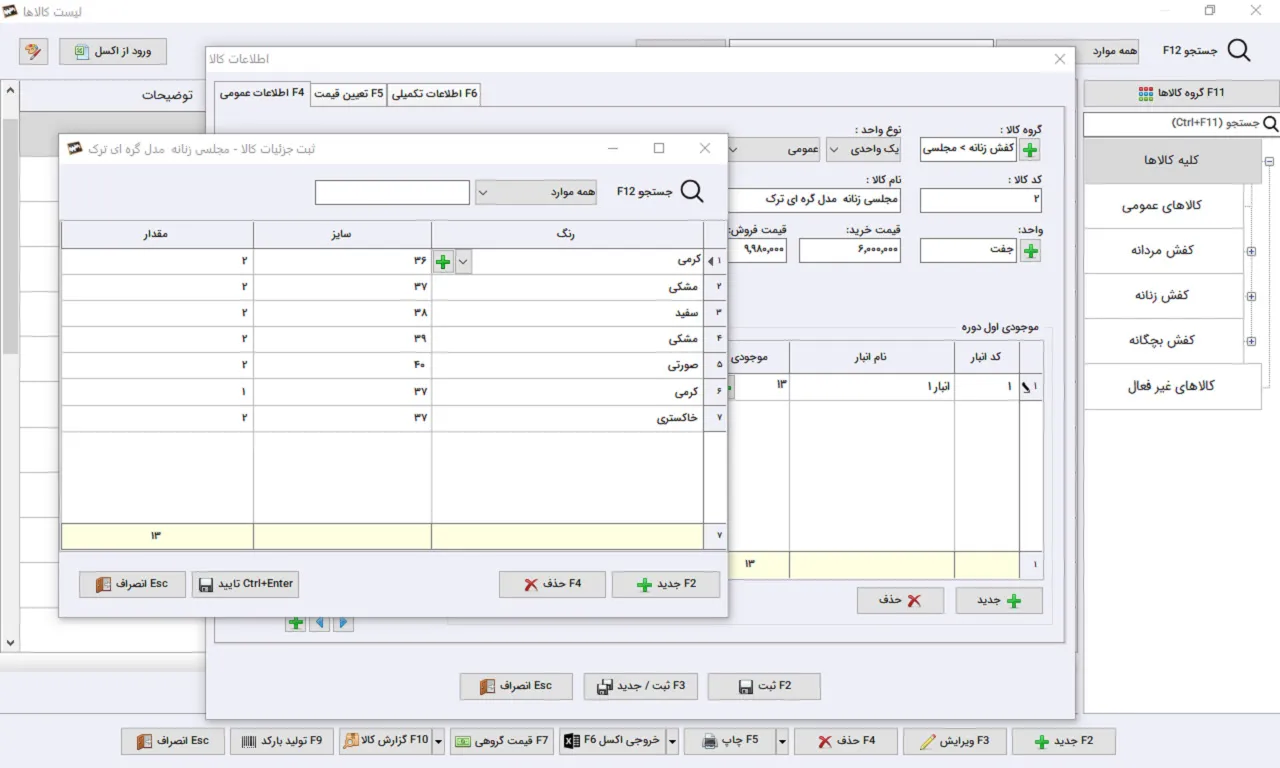This screenshot has height=768, width=1280.
Task: Click F3 ویرایش in the bottom toolbar
Action: click(x=954, y=741)
